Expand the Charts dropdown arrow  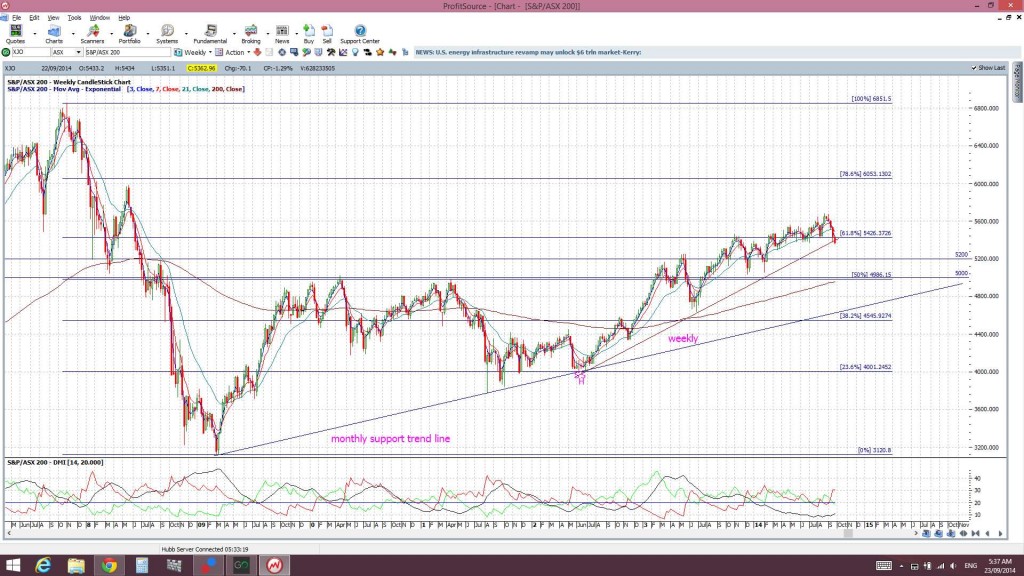[72, 33]
